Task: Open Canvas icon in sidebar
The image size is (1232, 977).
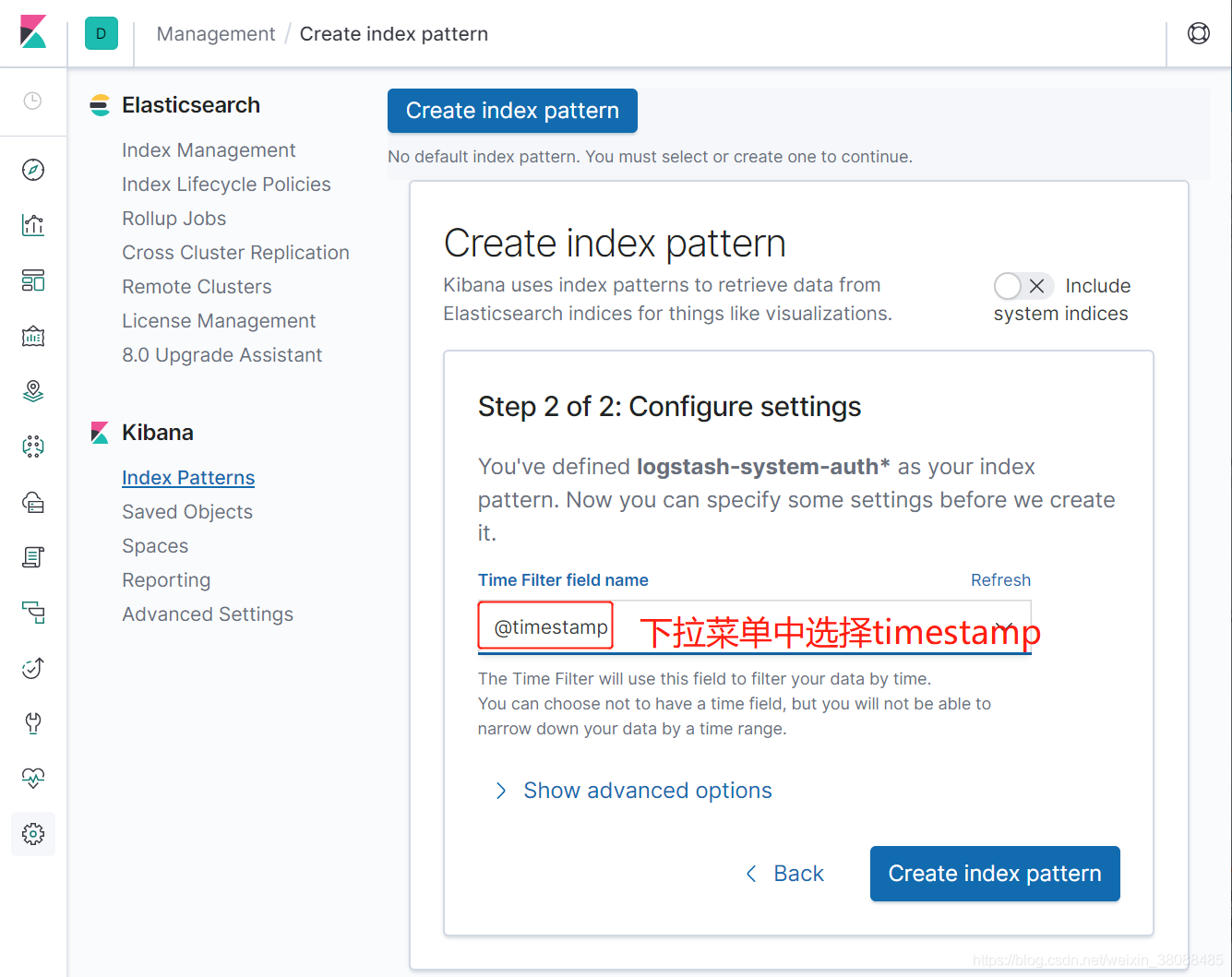Action: (33, 336)
